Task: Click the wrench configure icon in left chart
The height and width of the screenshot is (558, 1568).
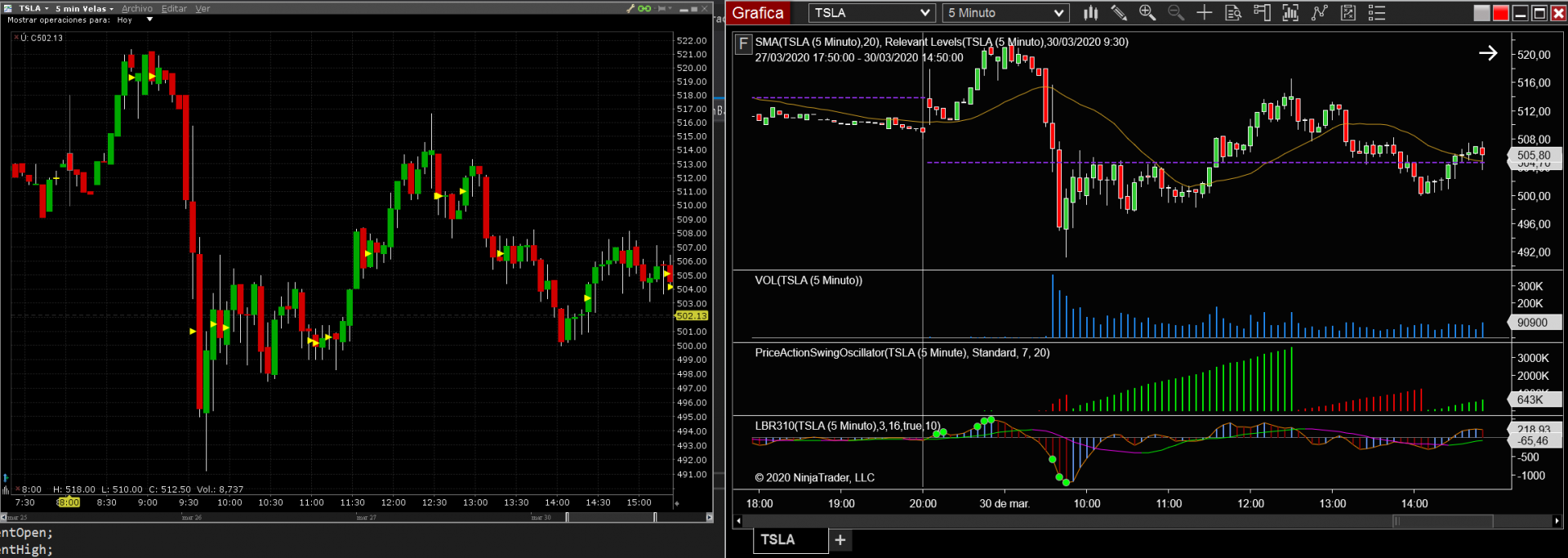Action: point(630,9)
